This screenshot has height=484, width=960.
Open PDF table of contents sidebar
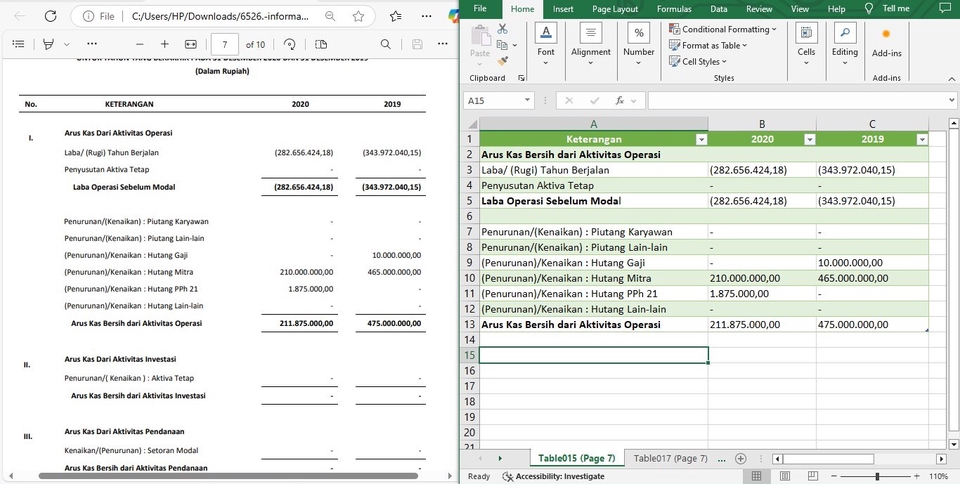click(18, 45)
